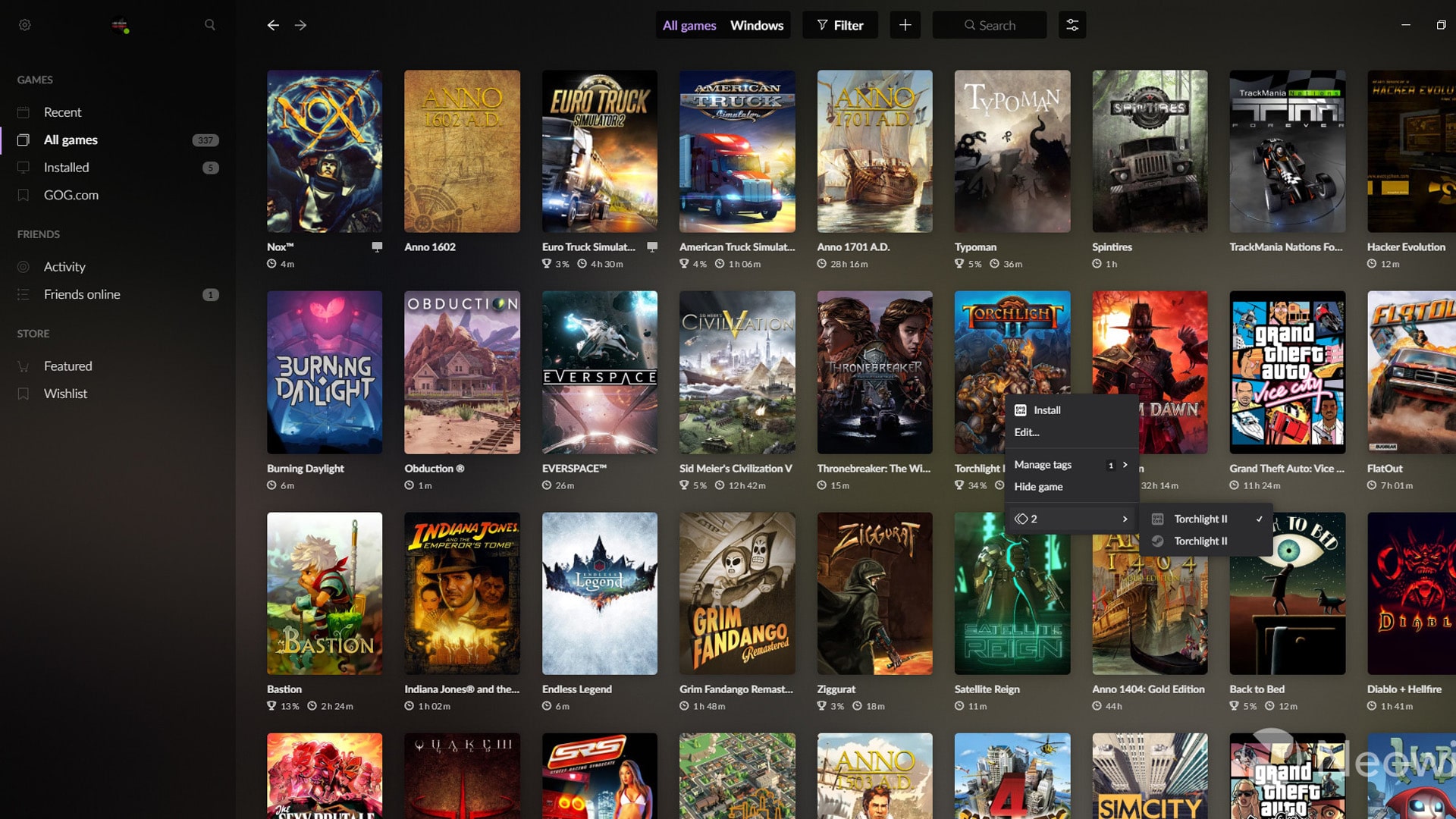Screen dimensions: 1456x819
Task: Click the Recent calendar icon
Action: [x=24, y=112]
